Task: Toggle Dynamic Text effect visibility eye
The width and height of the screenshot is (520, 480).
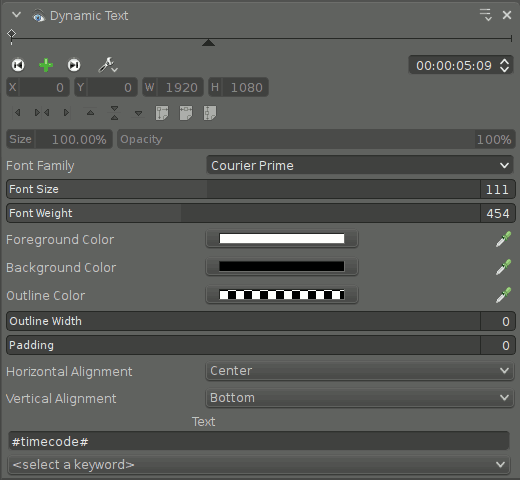Action: (x=39, y=16)
